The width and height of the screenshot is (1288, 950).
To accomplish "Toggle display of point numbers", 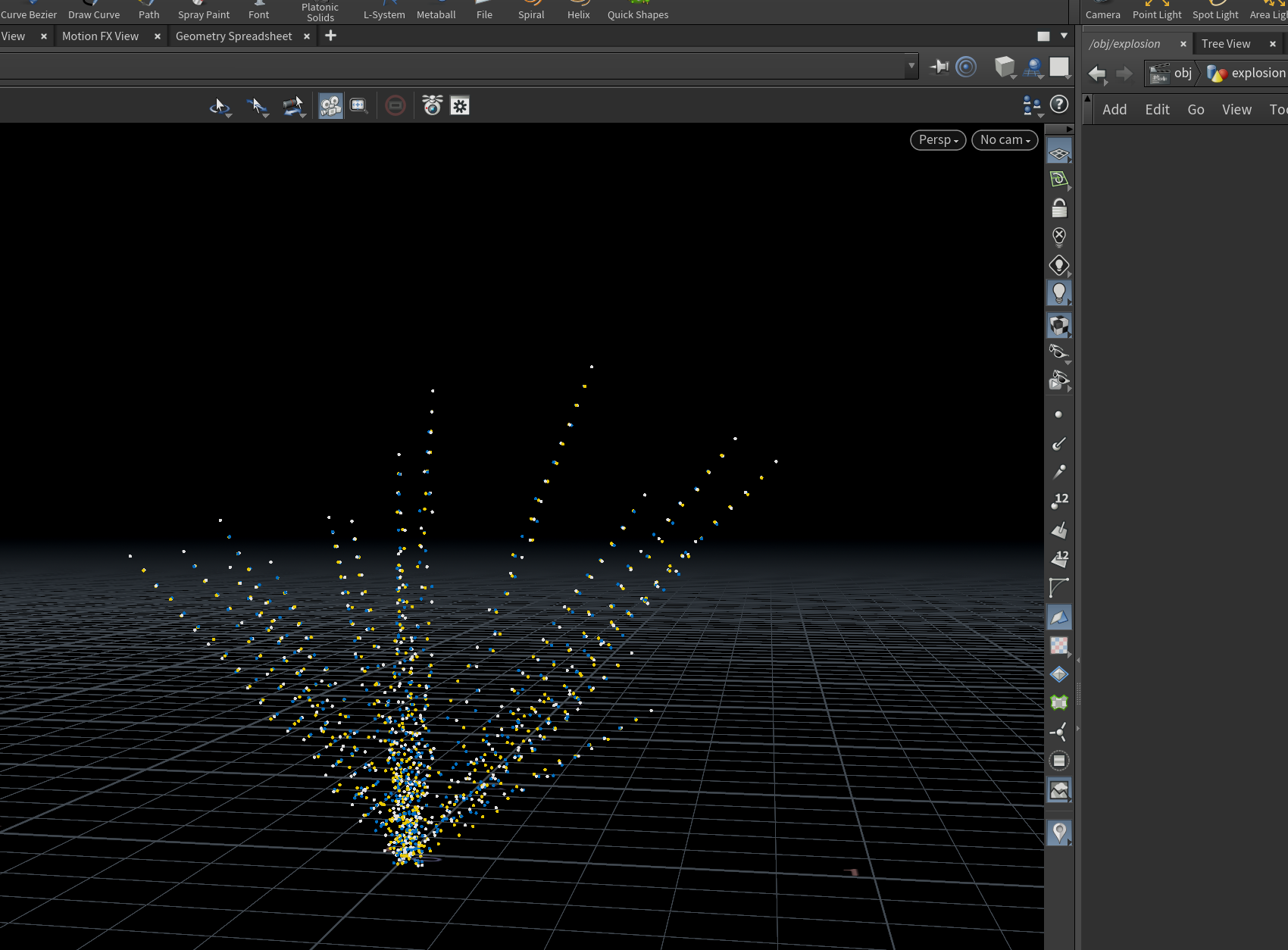I will [1059, 500].
